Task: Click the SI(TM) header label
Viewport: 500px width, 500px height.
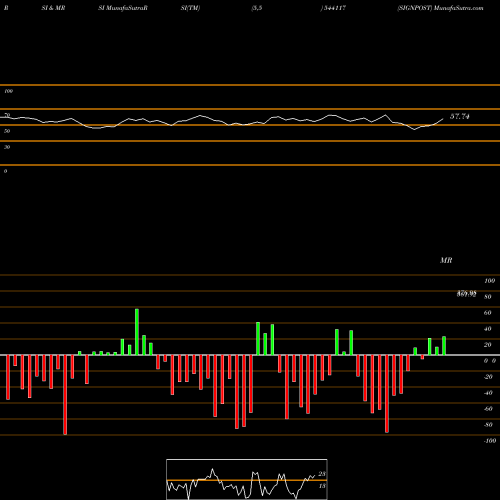Action: pos(190,8)
